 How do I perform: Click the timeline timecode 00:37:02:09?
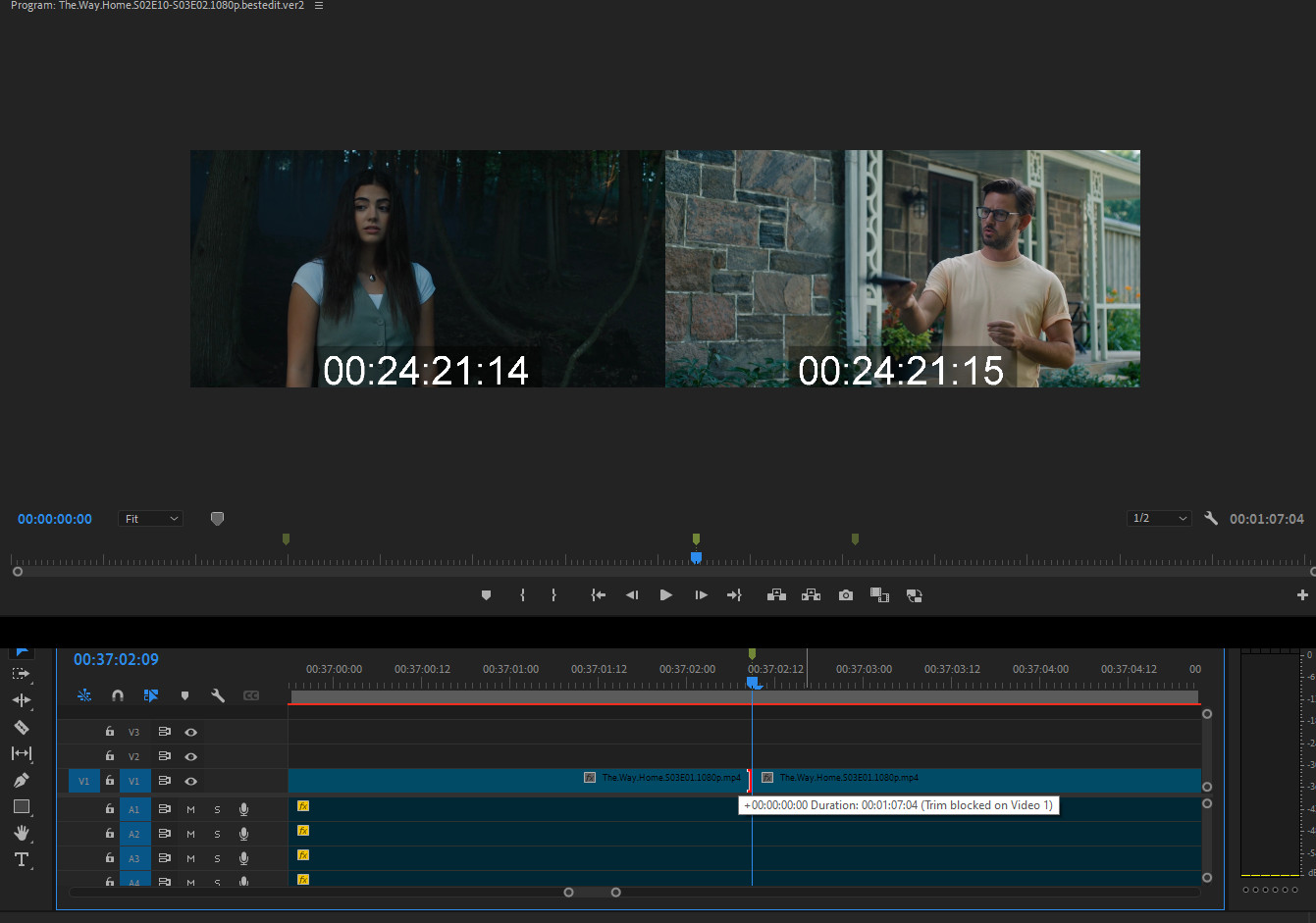pos(116,659)
